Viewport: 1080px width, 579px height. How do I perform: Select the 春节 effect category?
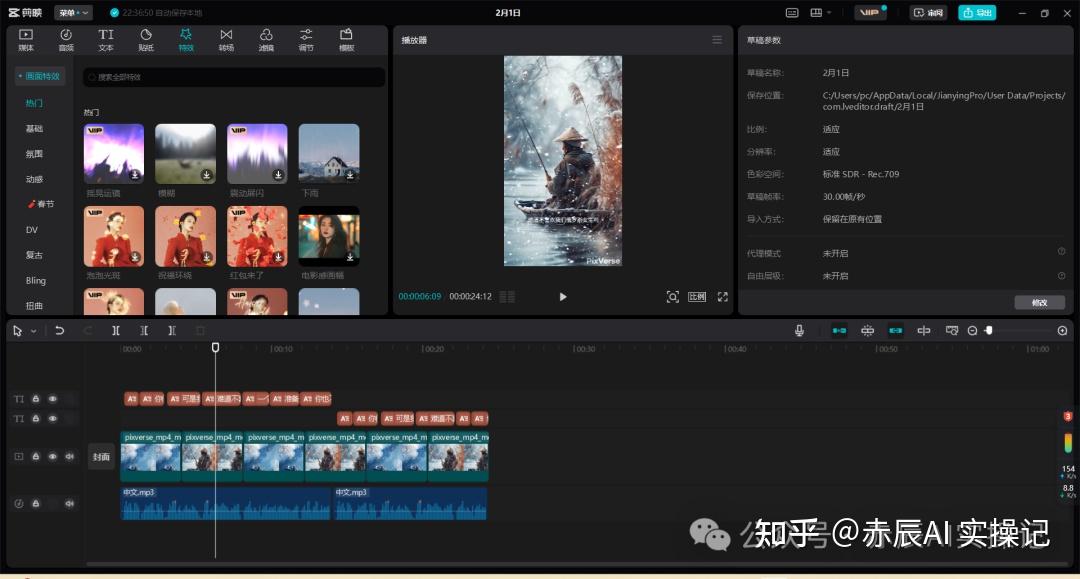[x=41, y=204]
